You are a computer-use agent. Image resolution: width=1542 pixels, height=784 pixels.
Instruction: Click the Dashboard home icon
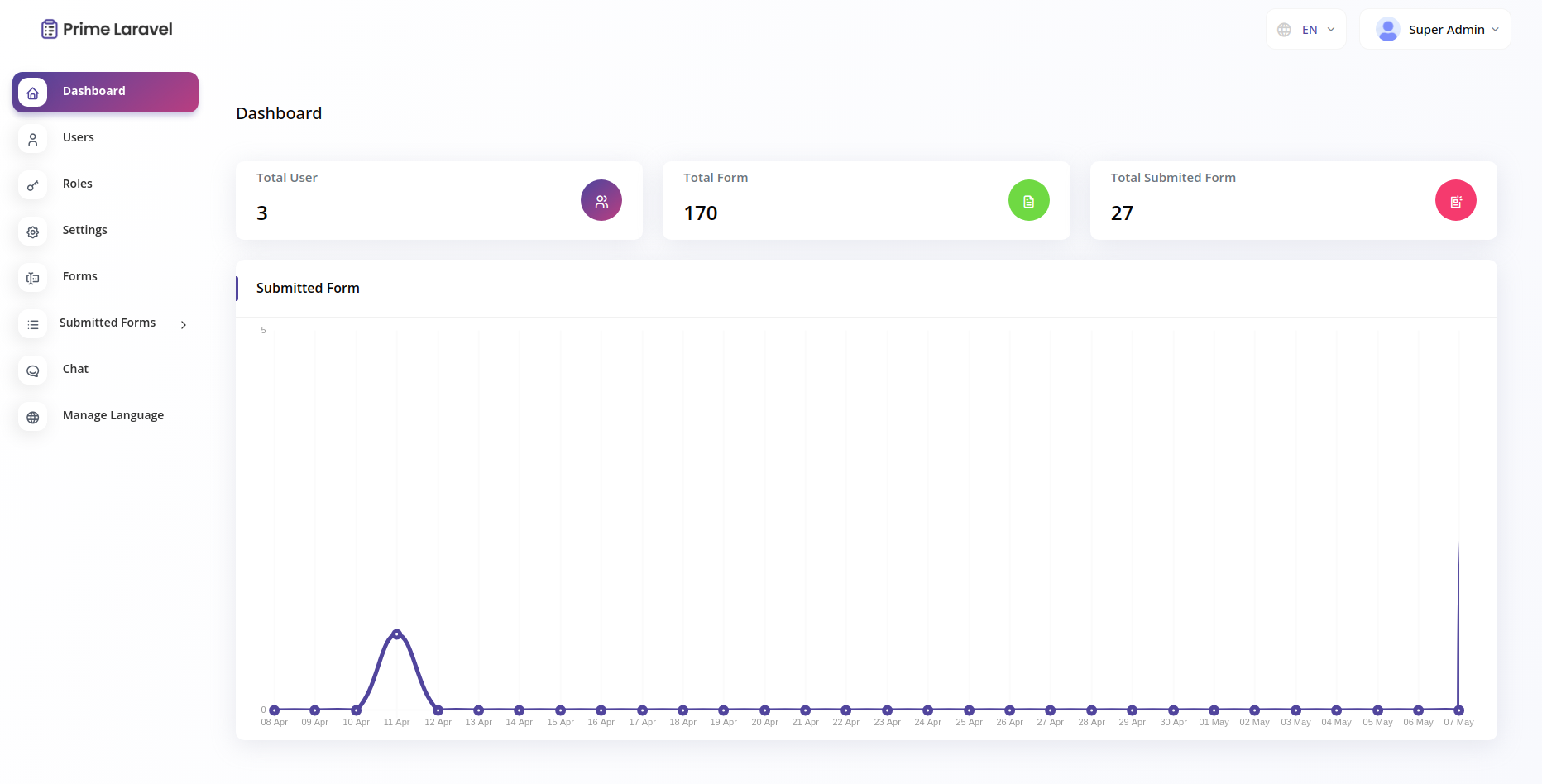[33, 93]
